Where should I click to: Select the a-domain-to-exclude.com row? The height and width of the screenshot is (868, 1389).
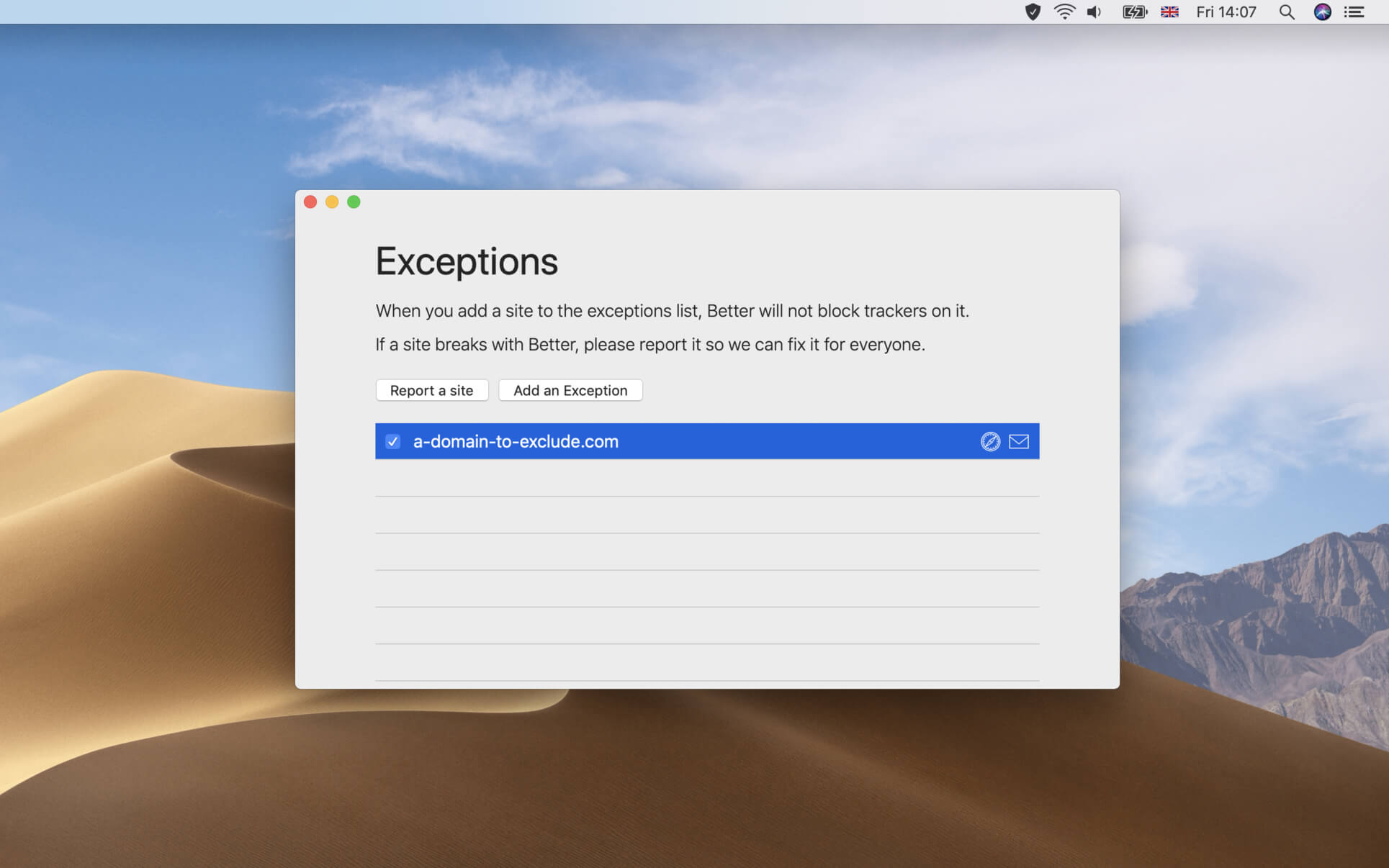707,441
